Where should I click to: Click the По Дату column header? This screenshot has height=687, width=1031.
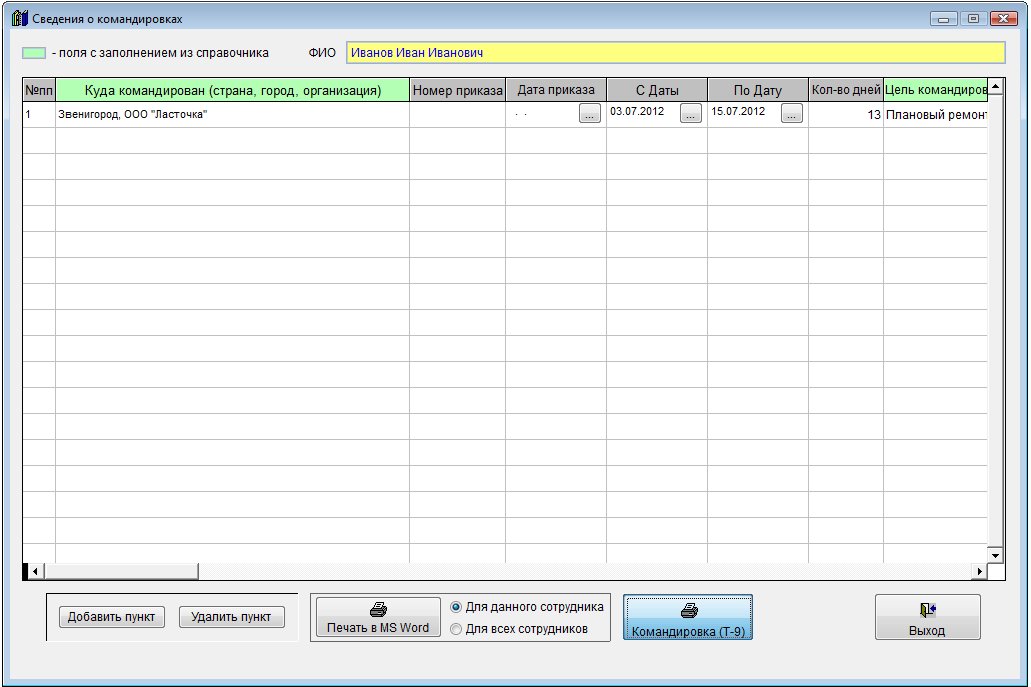(758, 90)
